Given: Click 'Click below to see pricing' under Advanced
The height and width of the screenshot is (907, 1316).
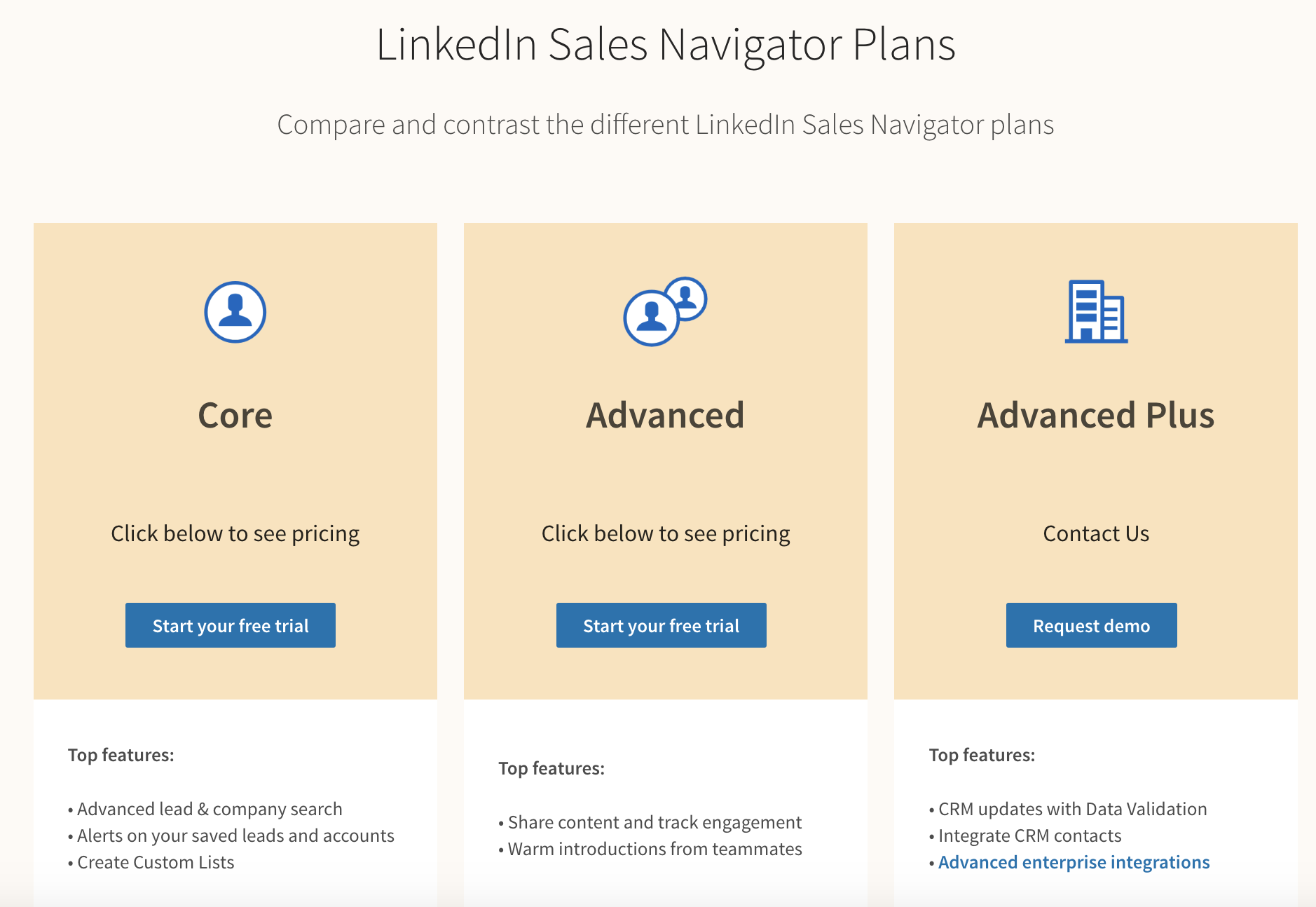Looking at the screenshot, I should point(665,533).
